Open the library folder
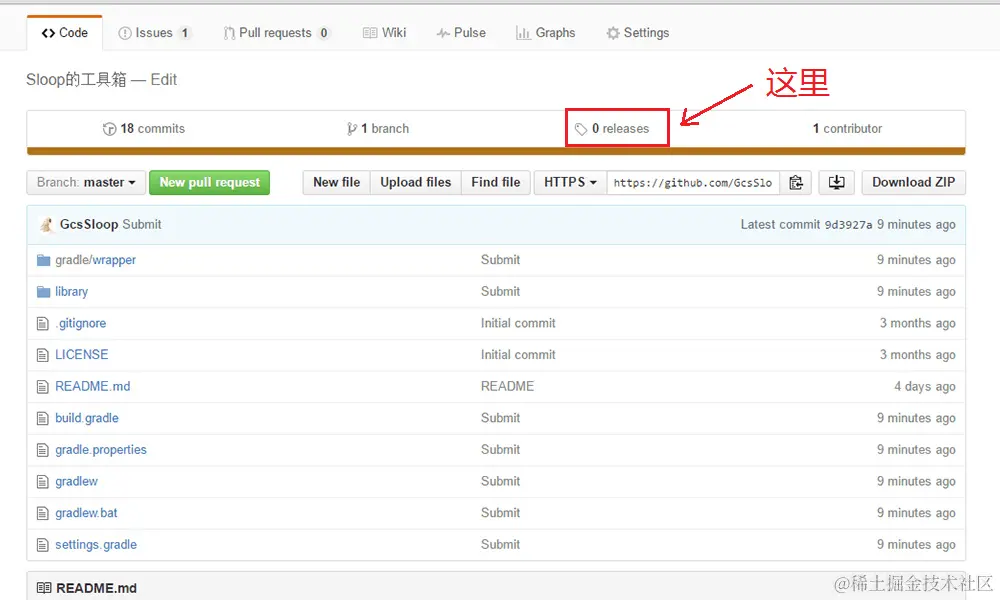1000x600 pixels. 71,292
